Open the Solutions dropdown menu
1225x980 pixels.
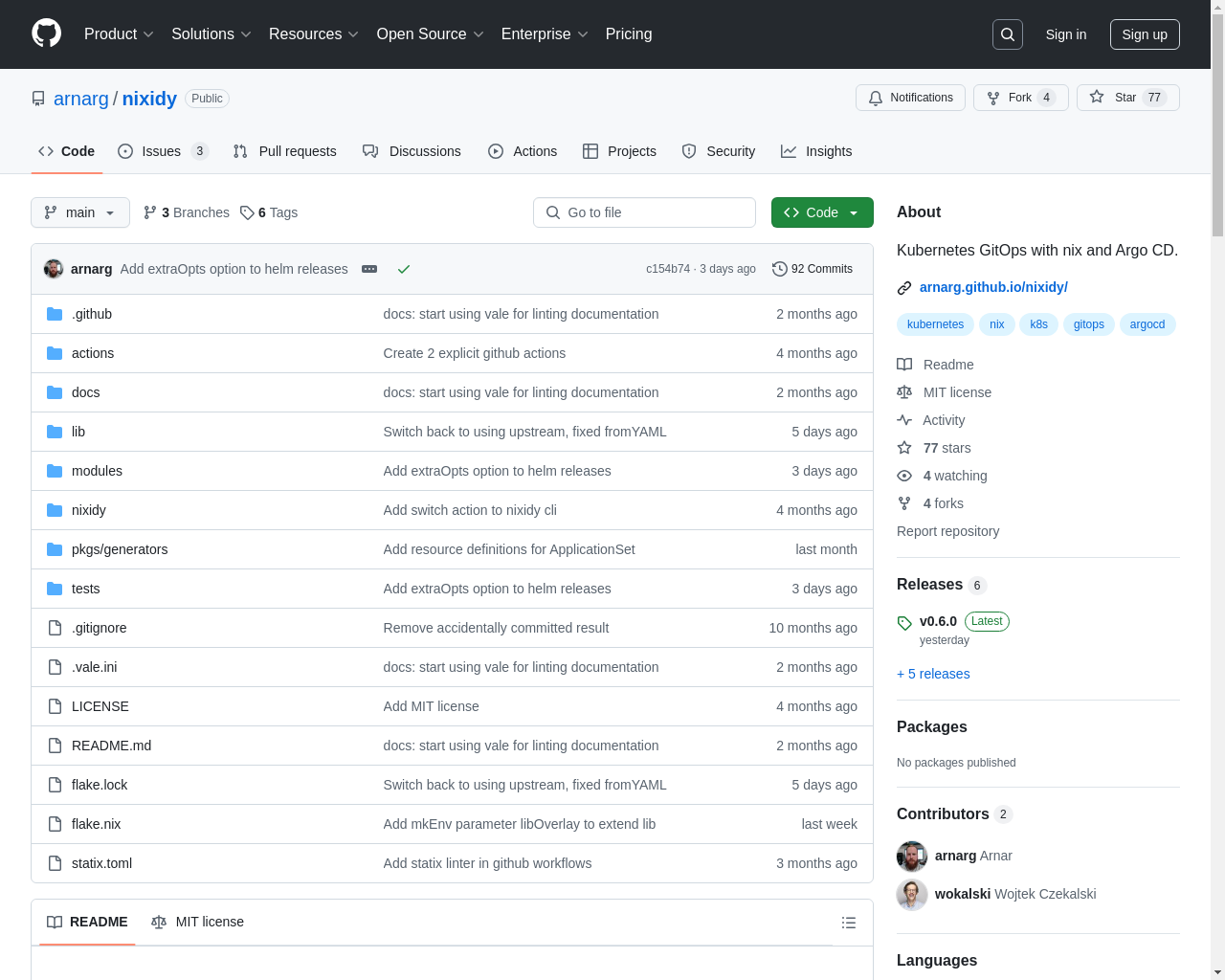212,34
